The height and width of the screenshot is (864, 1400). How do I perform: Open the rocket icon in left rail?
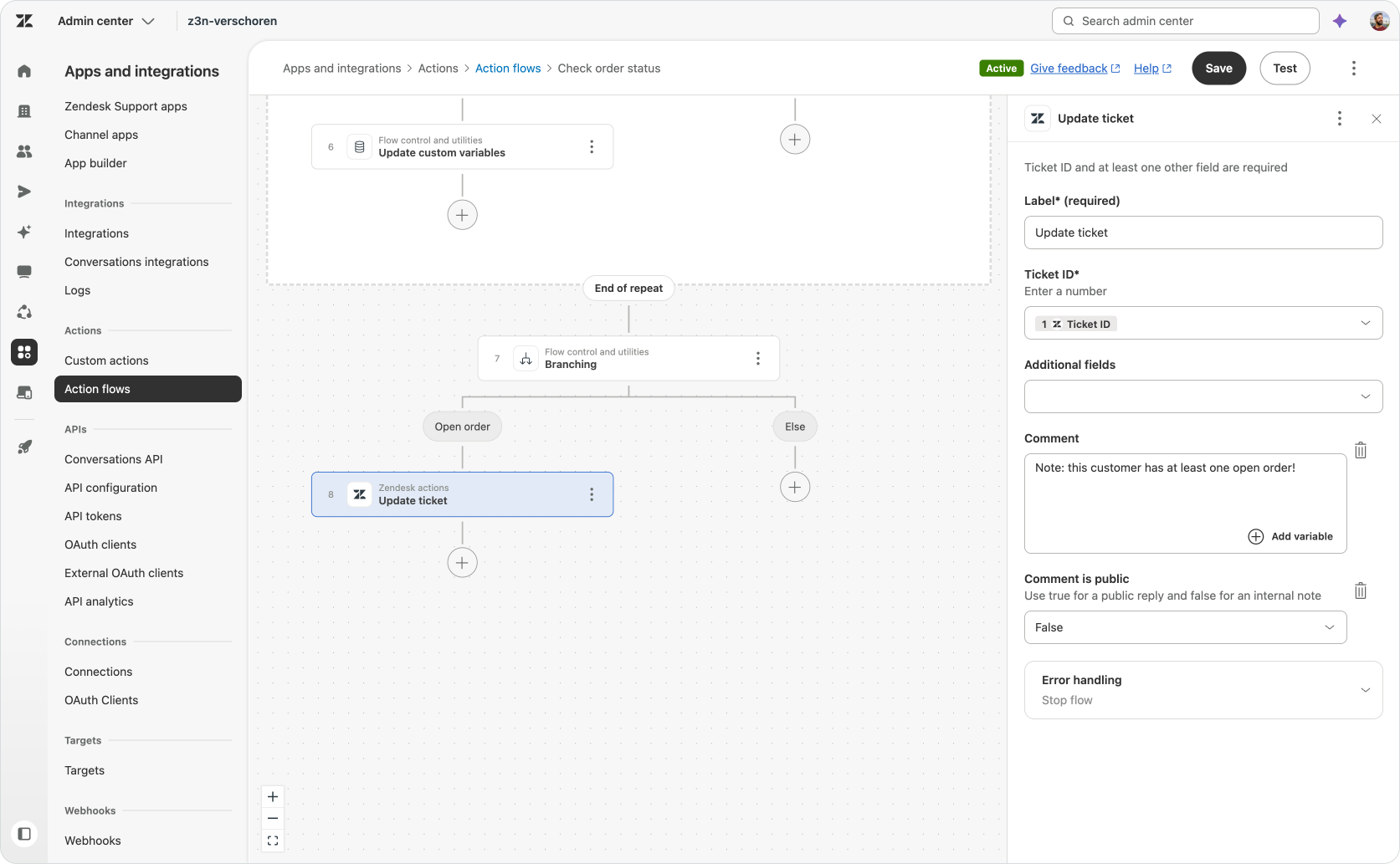coord(24,447)
